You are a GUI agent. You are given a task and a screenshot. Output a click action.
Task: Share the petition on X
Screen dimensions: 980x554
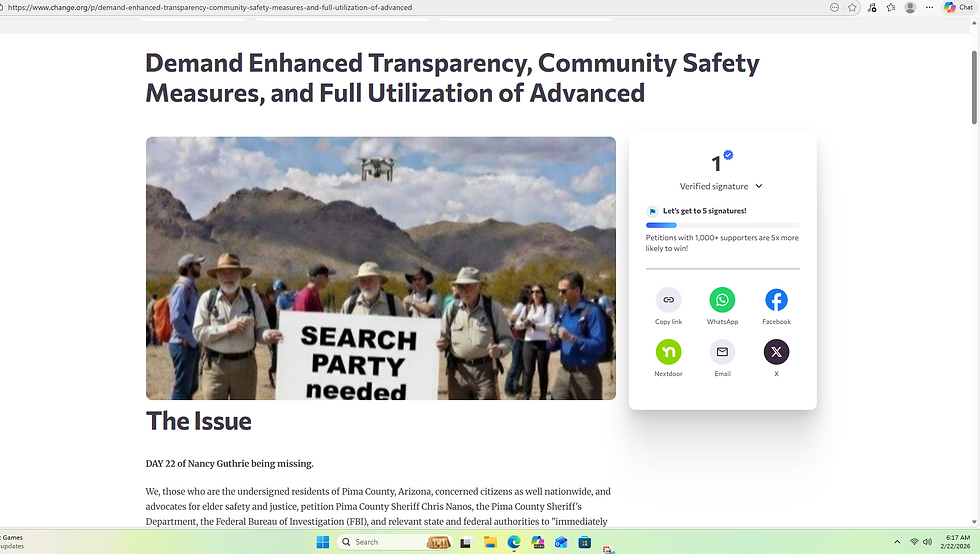tap(776, 351)
